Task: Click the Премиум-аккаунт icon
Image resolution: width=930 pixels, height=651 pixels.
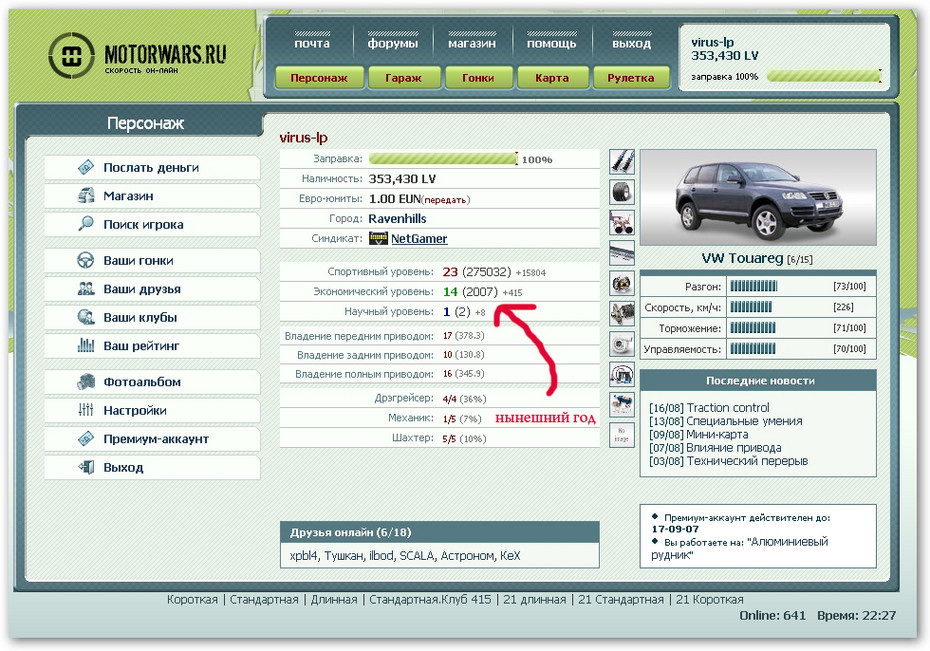Action: (x=86, y=439)
